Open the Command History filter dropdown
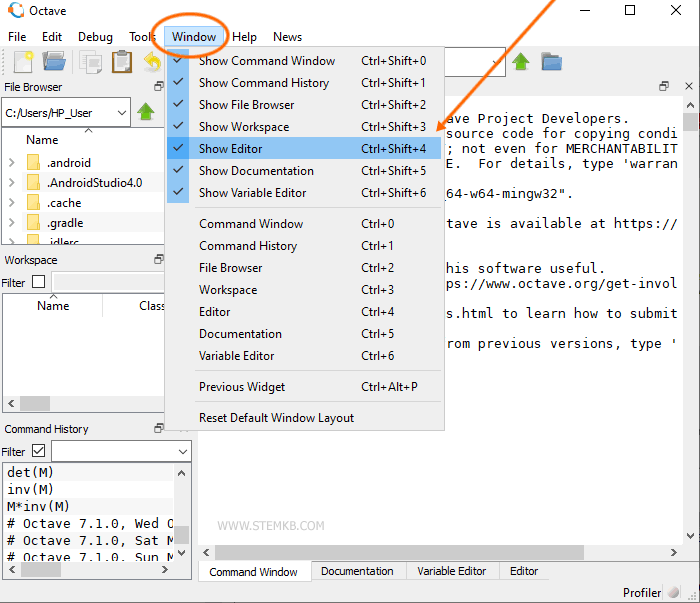700x603 pixels. tap(181, 452)
